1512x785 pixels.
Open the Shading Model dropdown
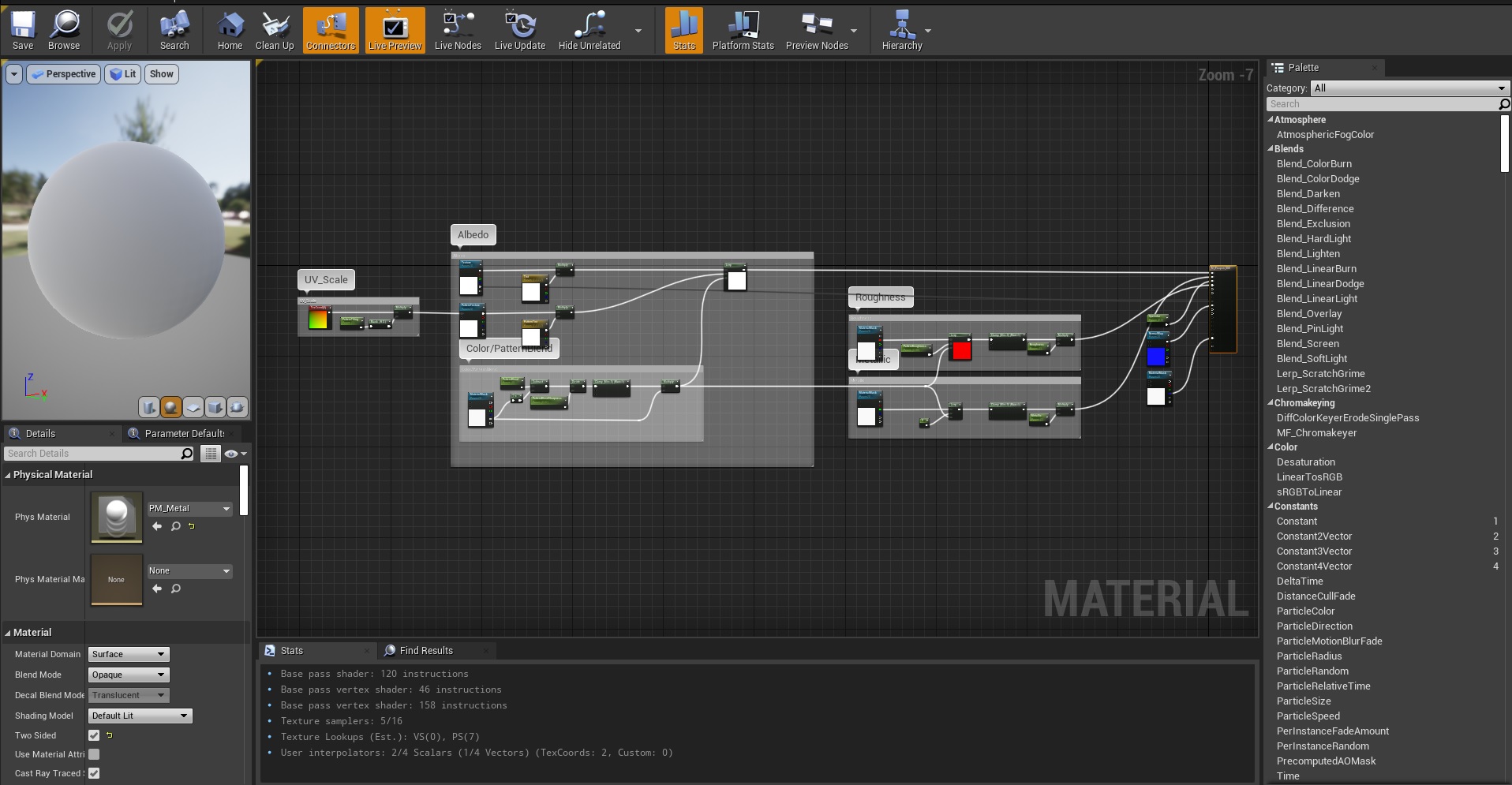[x=140, y=716]
